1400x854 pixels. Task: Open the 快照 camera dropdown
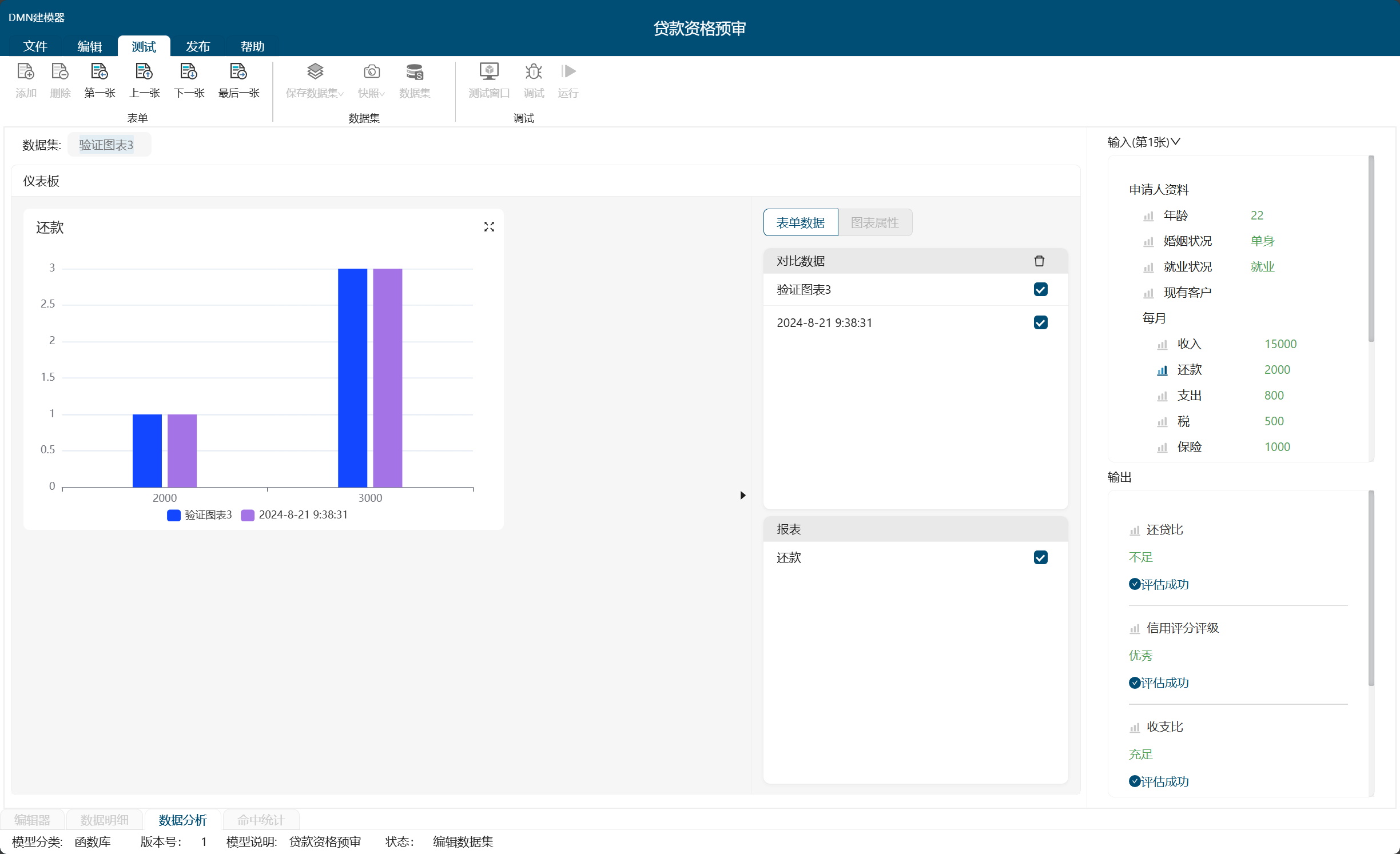(372, 80)
